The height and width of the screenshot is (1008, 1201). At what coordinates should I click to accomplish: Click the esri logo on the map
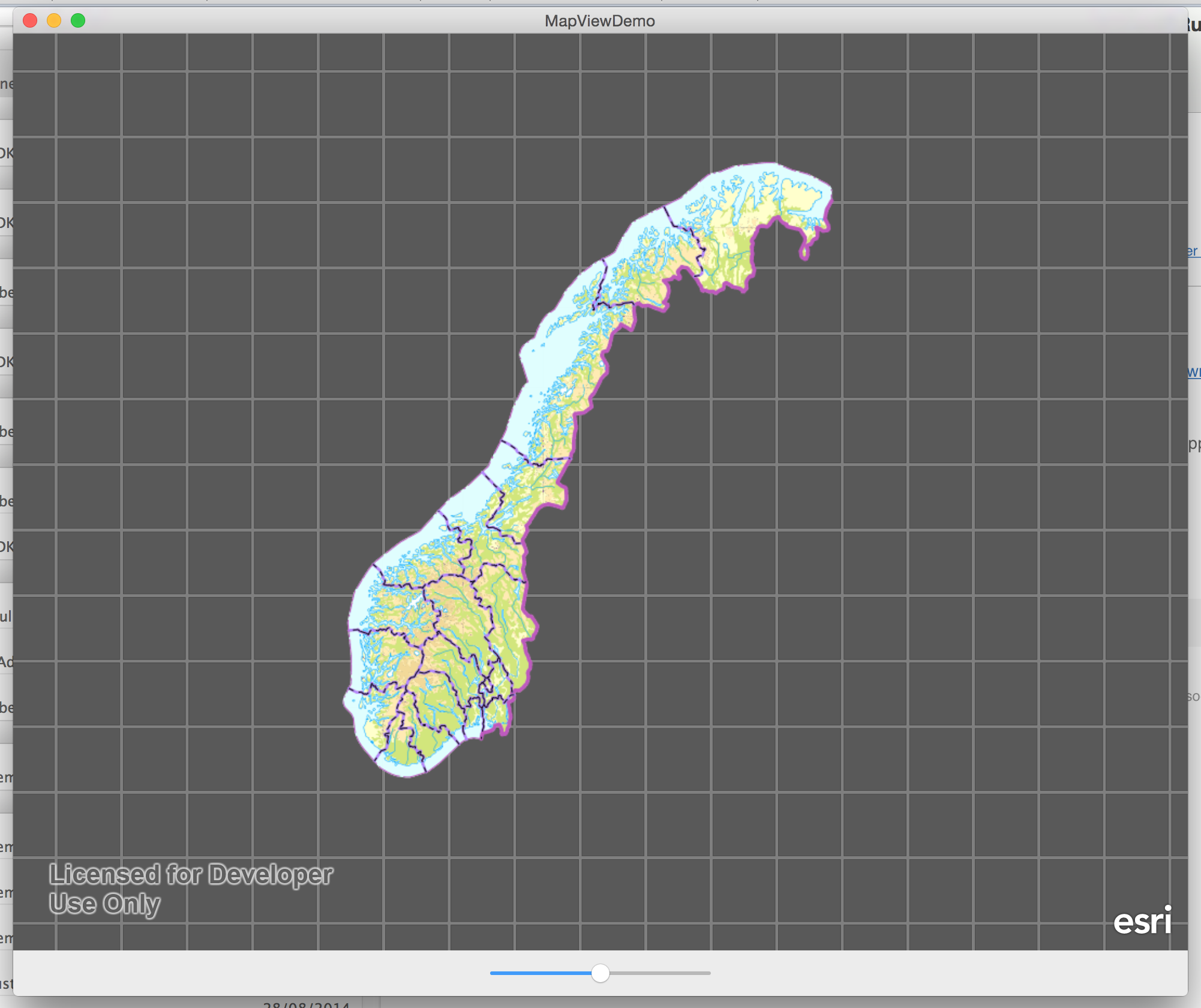point(1142,920)
